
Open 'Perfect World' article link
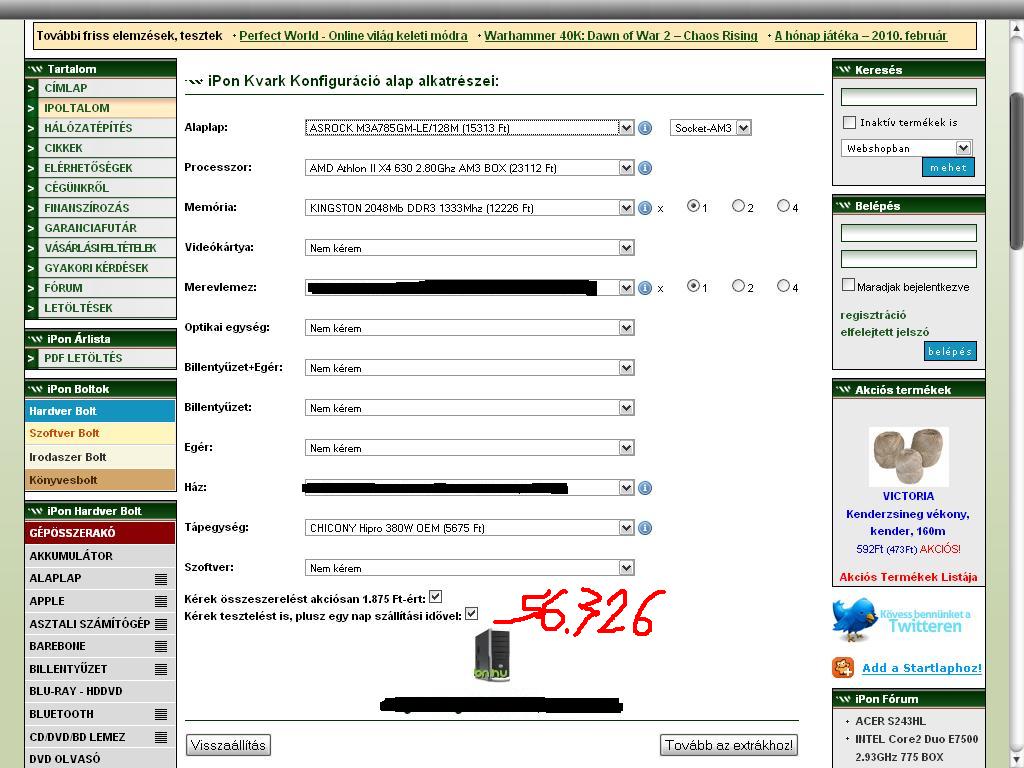(353, 36)
